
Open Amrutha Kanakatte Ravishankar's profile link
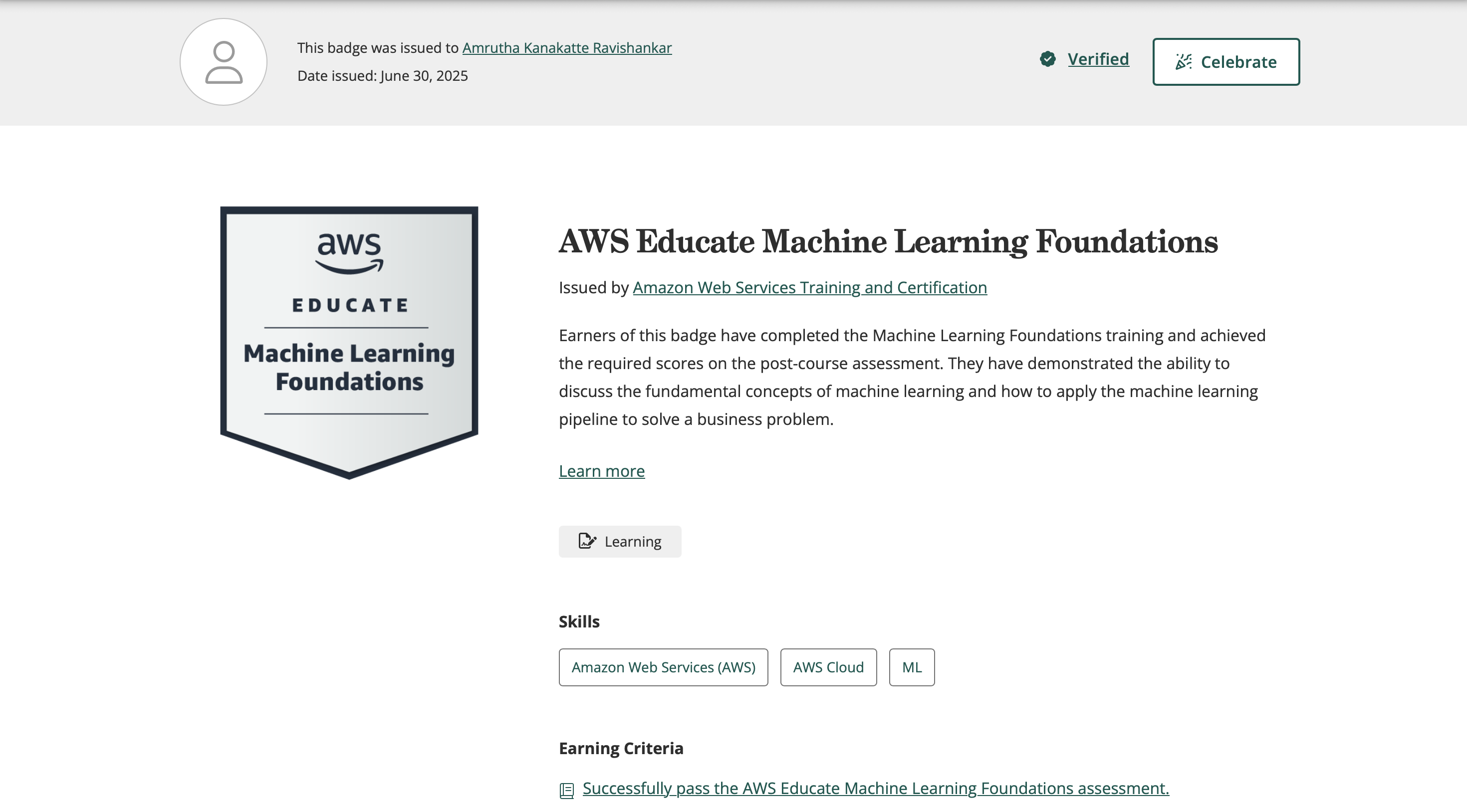567,48
